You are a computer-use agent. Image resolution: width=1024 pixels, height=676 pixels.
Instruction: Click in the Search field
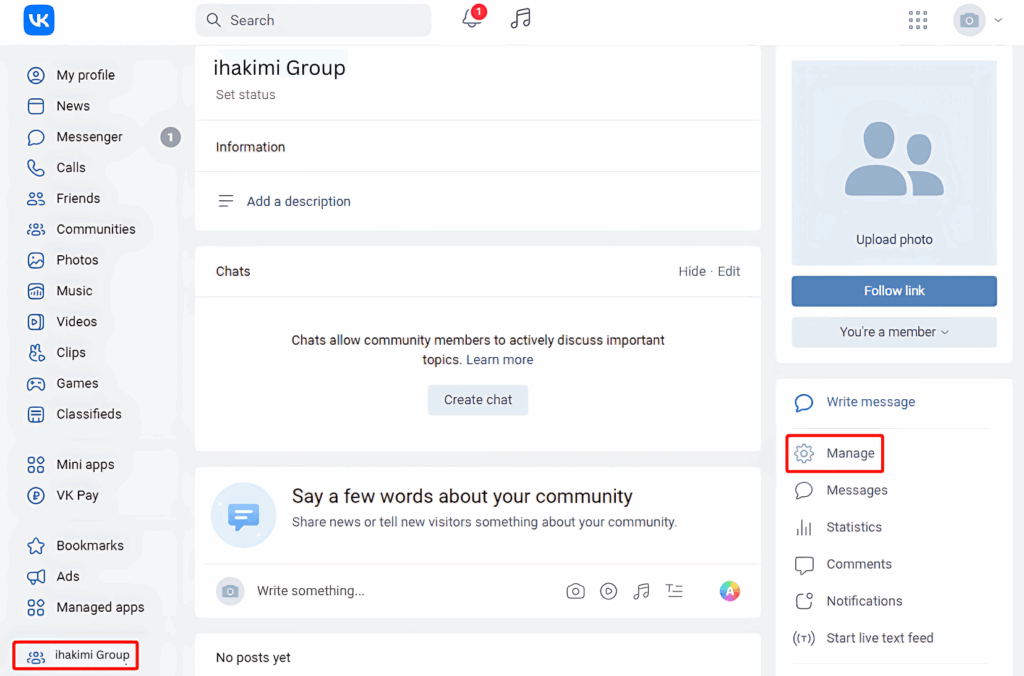320,20
